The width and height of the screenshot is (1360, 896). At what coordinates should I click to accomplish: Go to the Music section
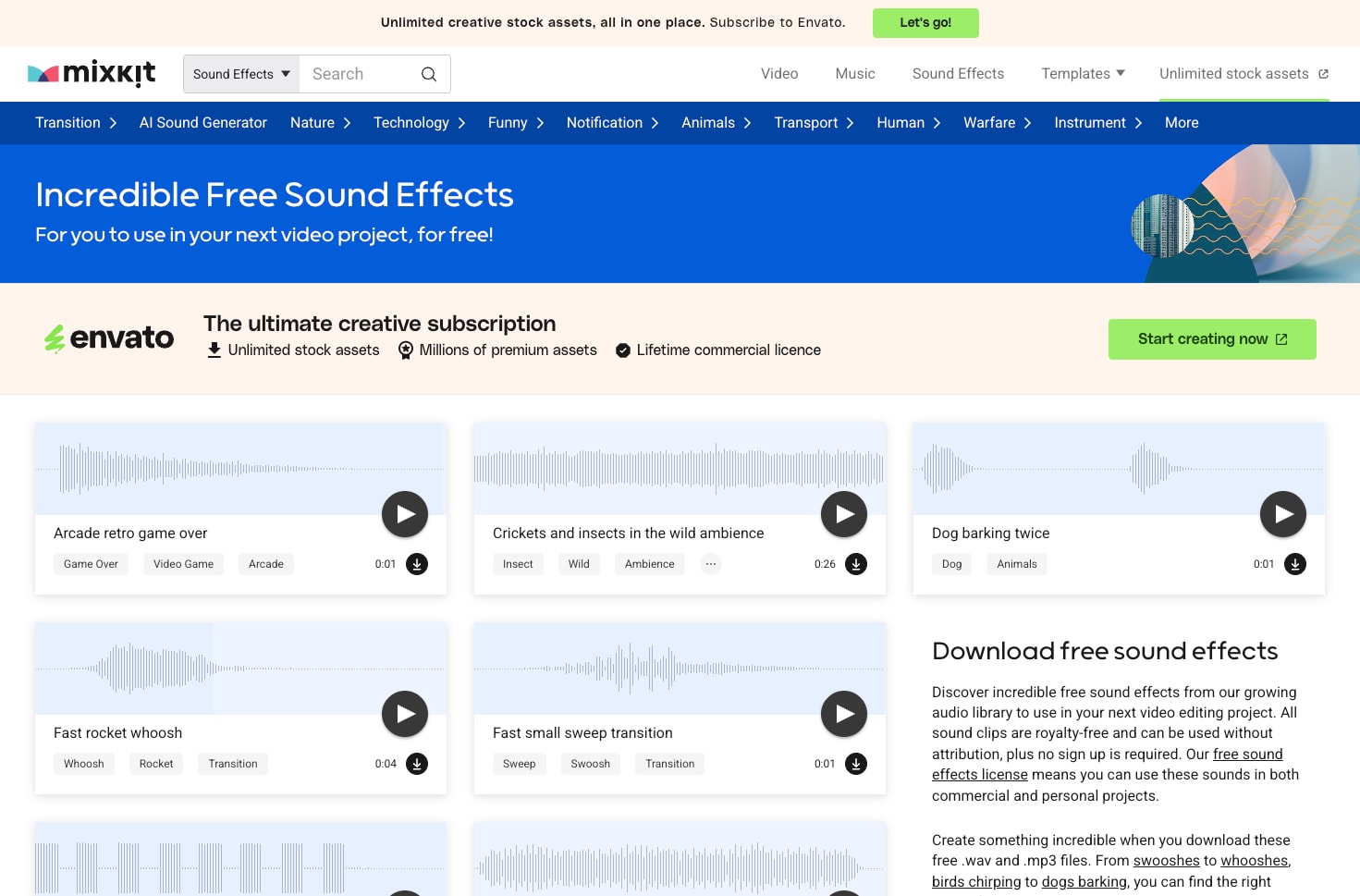point(855,74)
